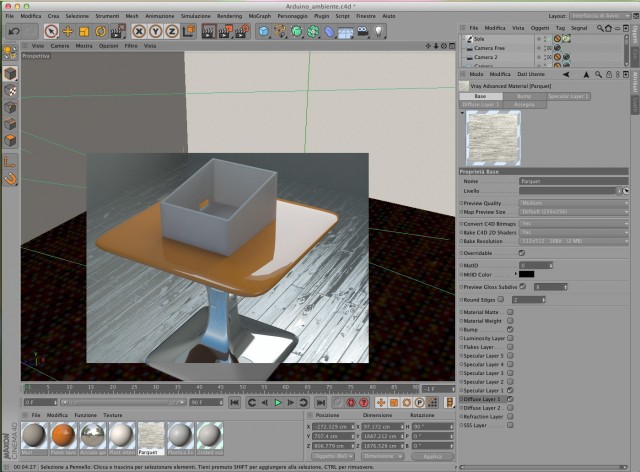Select the Scale tool

coord(84,31)
